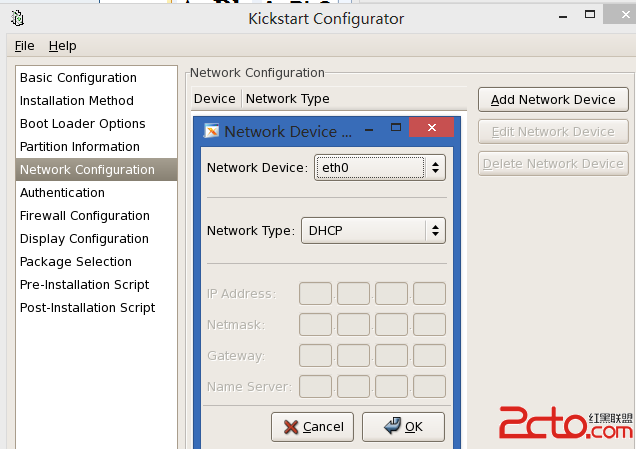Click the last IP Address octet field
Screen dimensions: 636x449
(429, 293)
